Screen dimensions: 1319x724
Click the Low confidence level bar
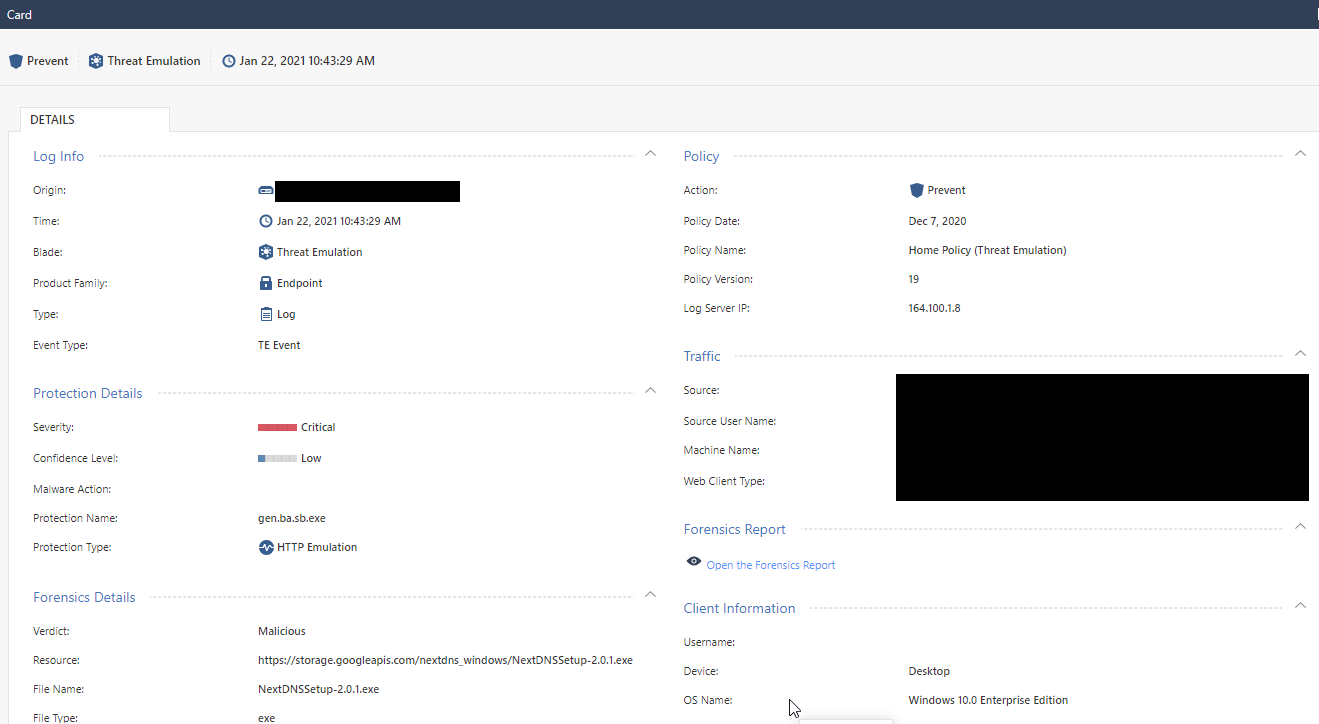coord(277,458)
